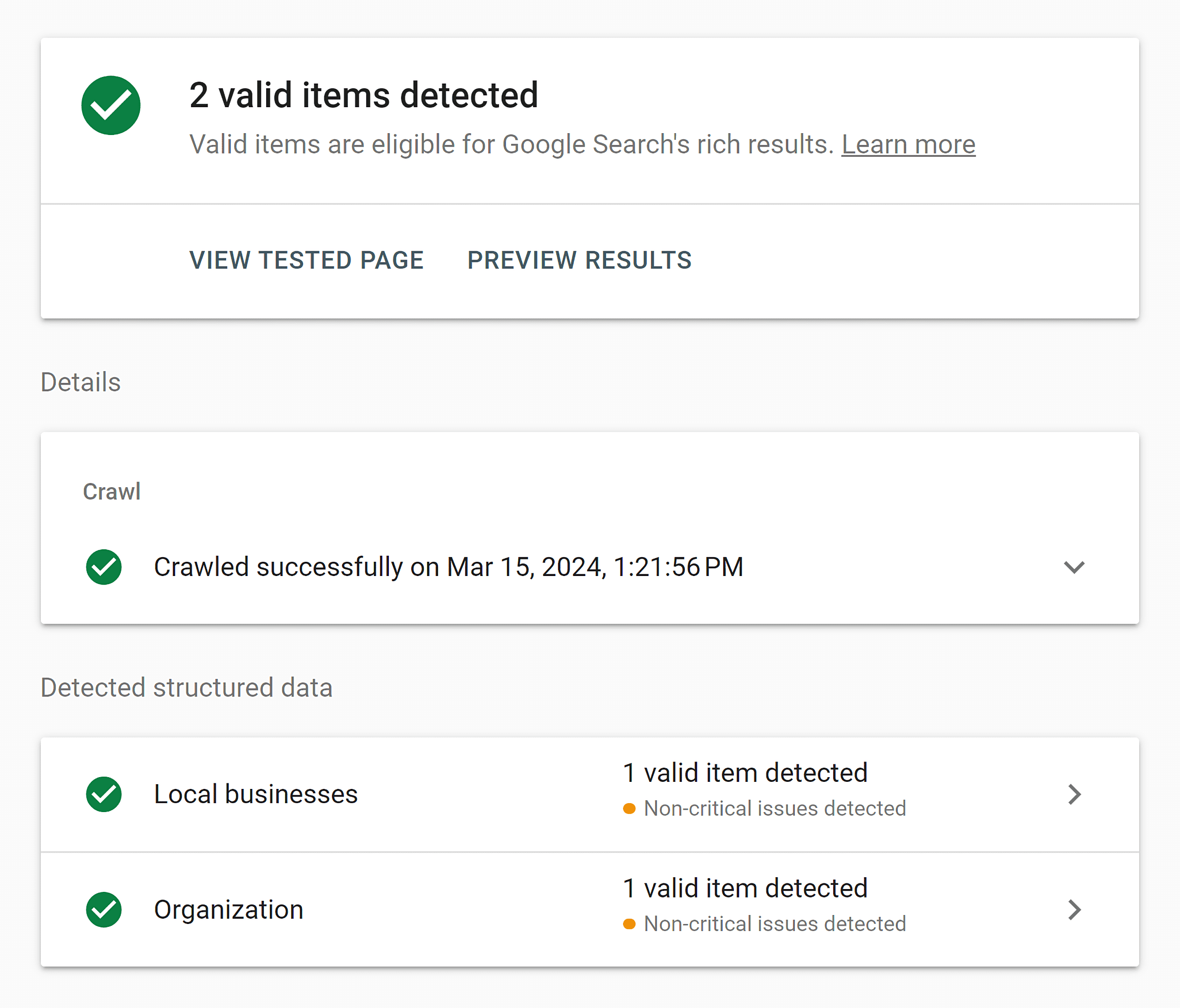
Task: Collapse the Crawled successfully entry
Action: point(1074,568)
